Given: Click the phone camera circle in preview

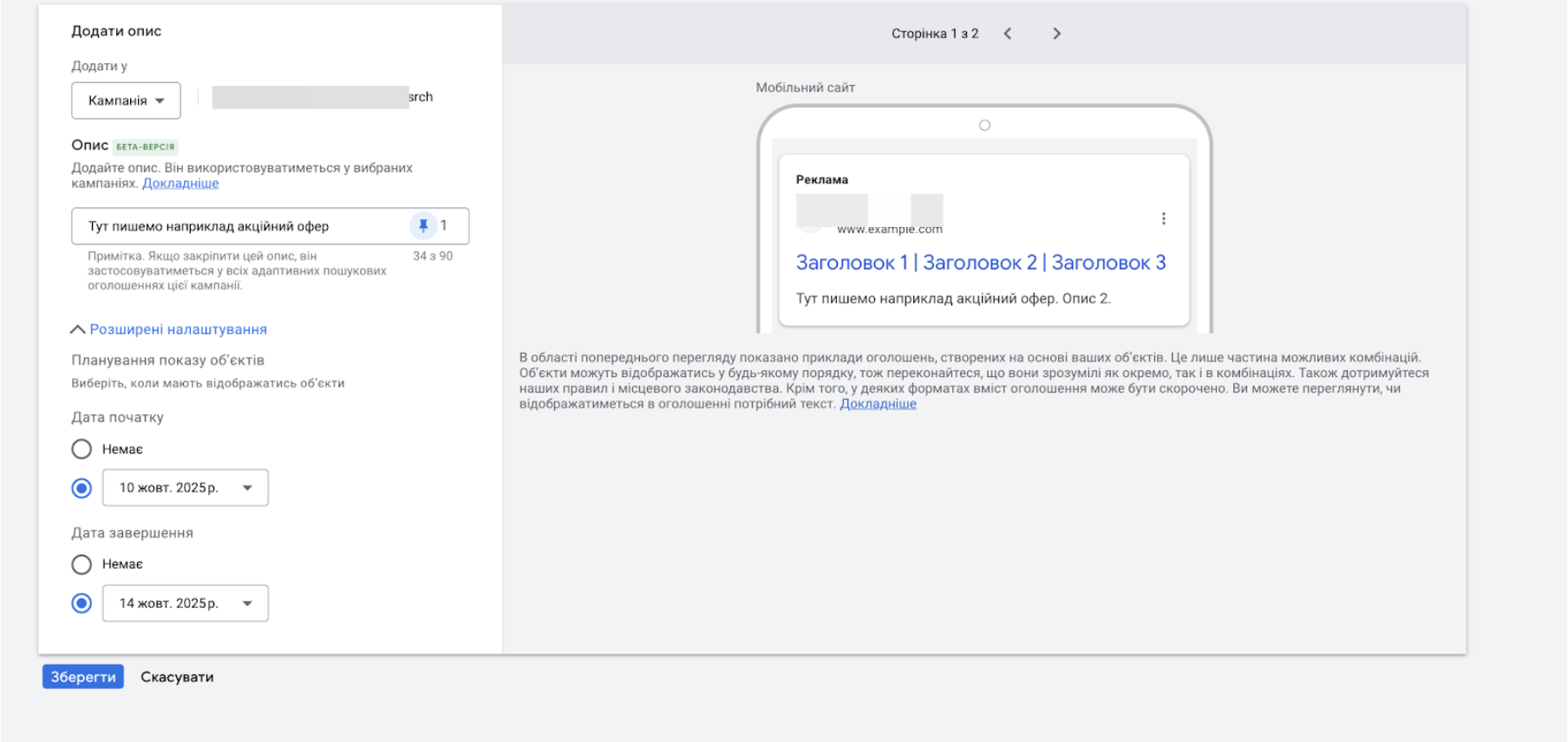Looking at the screenshot, I should click(984, 126).
